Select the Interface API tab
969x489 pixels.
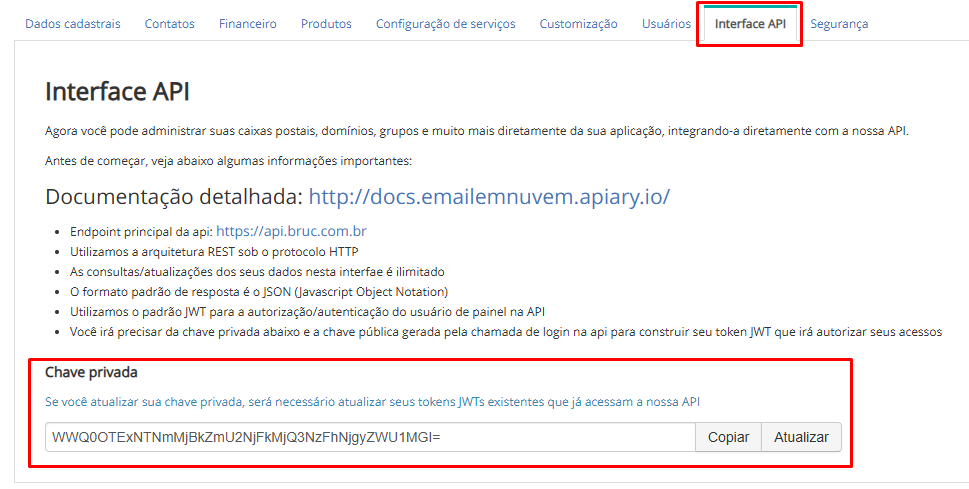coord(750,24)
